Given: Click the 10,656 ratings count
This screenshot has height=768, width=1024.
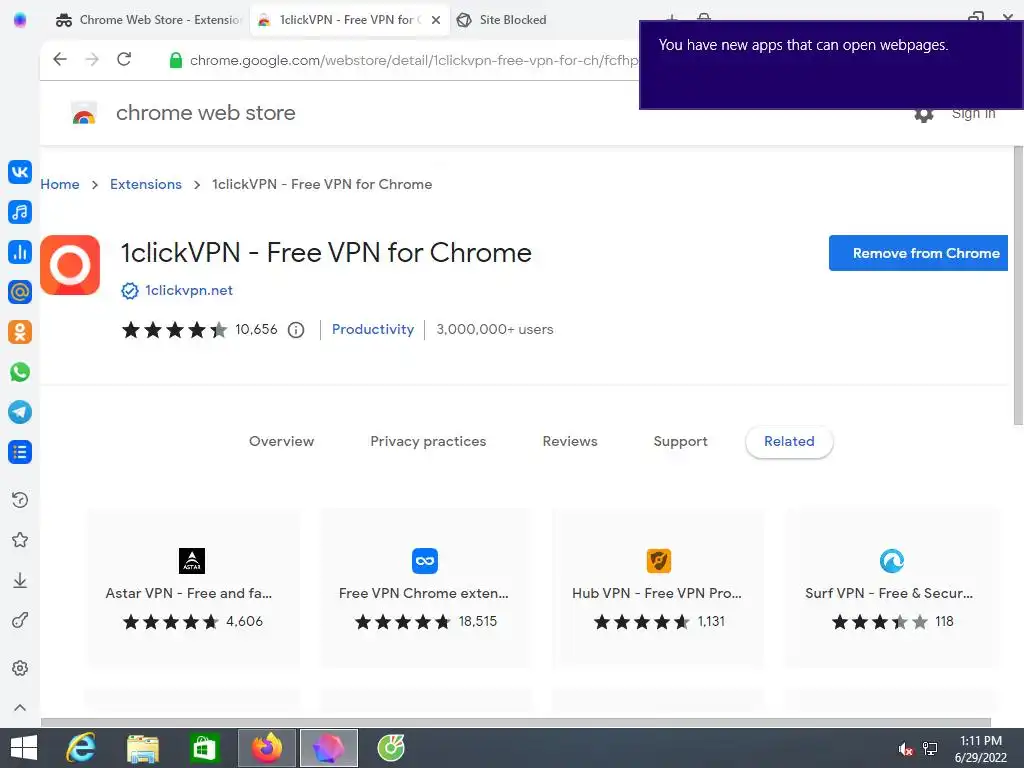Looking at the screenshot, I should [256, 329].
